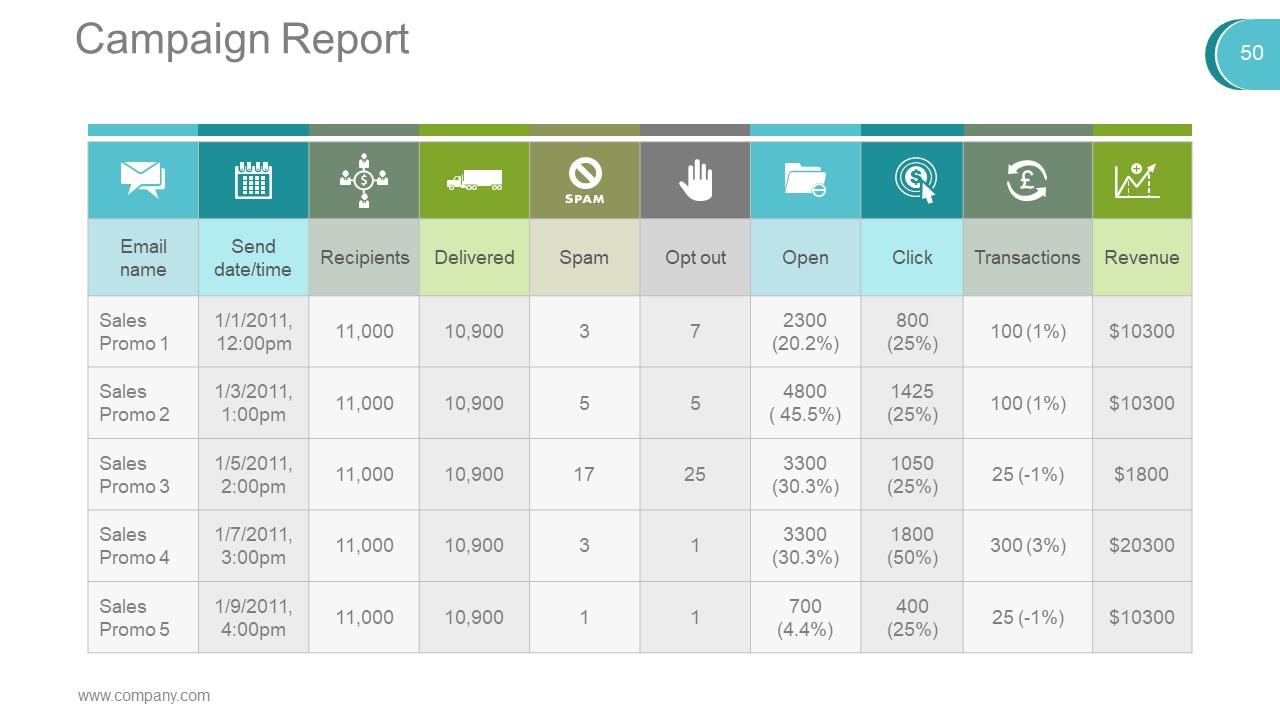
Task: Click the recipients people network icon
Action: pyautogui.click(x=364, y=180)
